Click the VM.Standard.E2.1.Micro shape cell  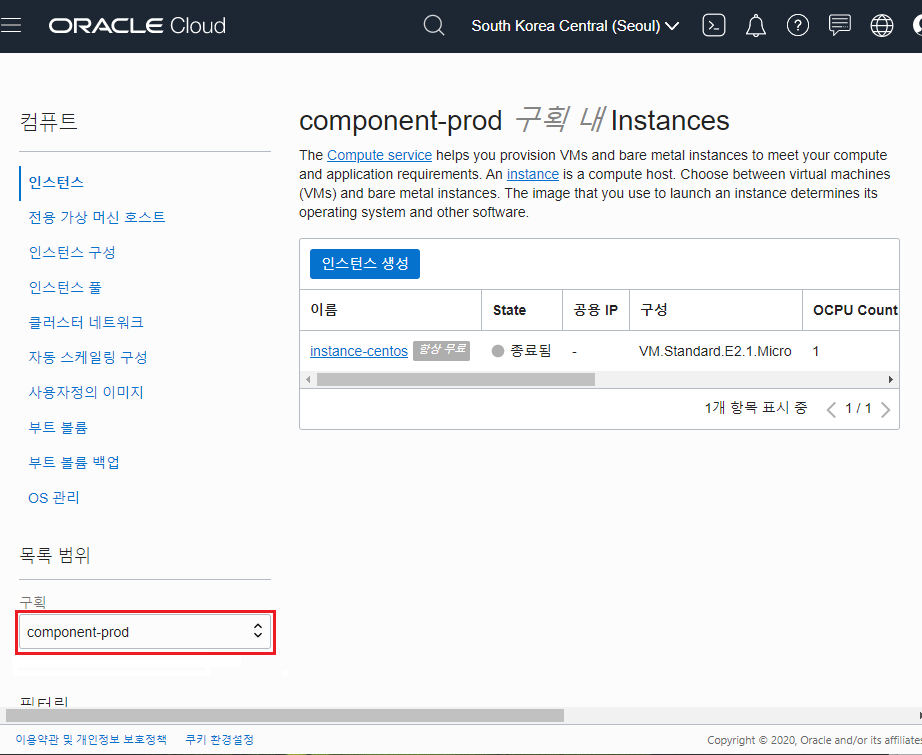click(715, 351)
